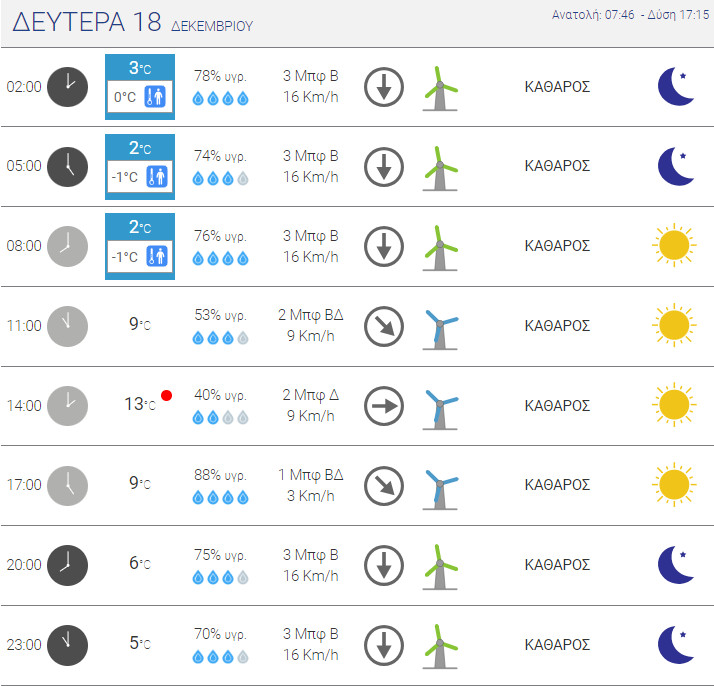Click the humidity droplets at 14:00
Screen dimensions: 714x686
tap(220, 418)
